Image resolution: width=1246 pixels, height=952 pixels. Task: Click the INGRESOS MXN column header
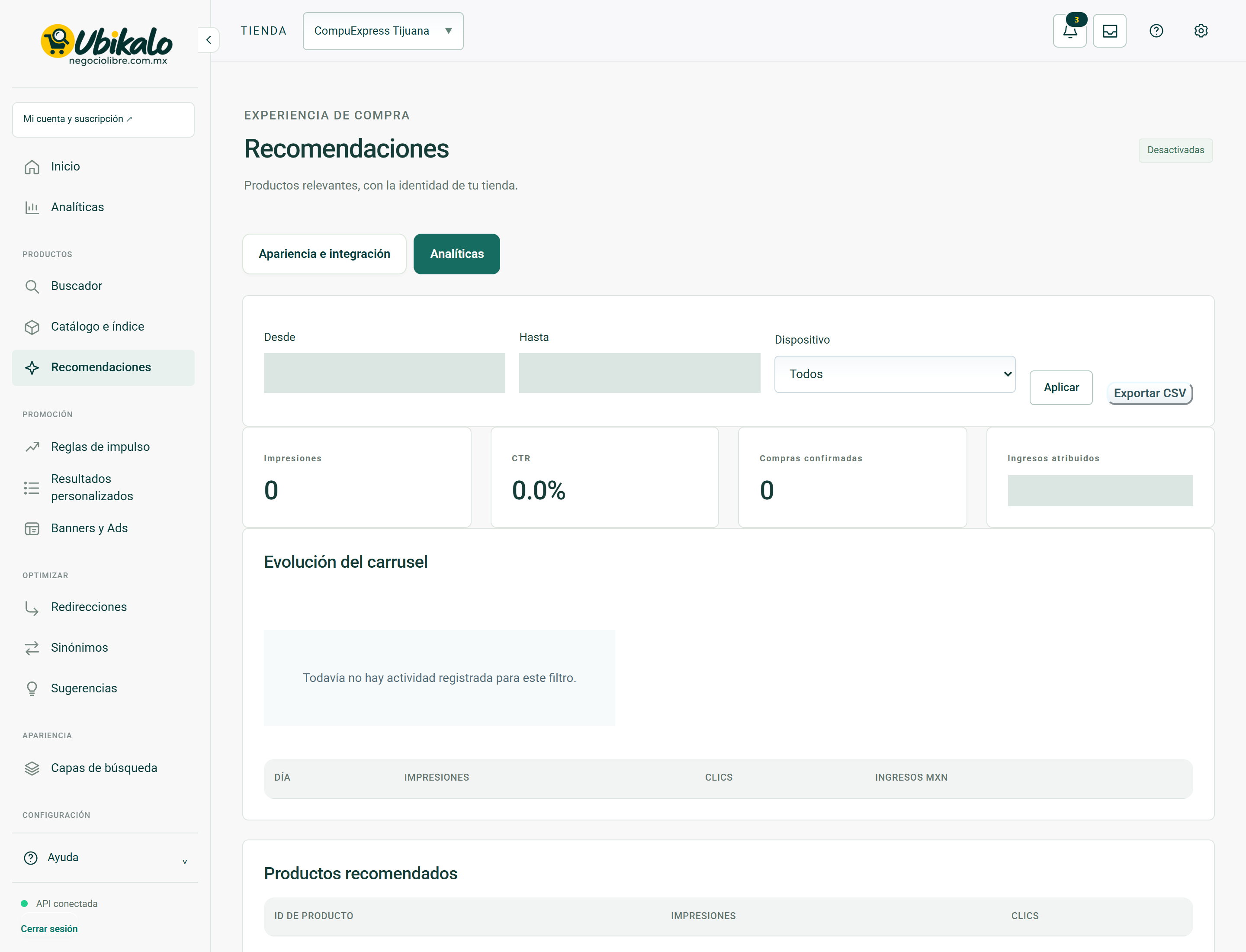point(911,778)
